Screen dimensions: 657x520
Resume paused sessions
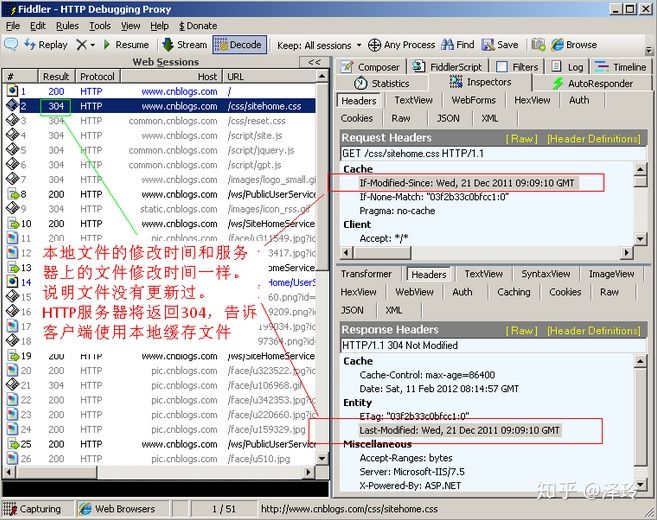pyautogui.click(x=126, y=44)
